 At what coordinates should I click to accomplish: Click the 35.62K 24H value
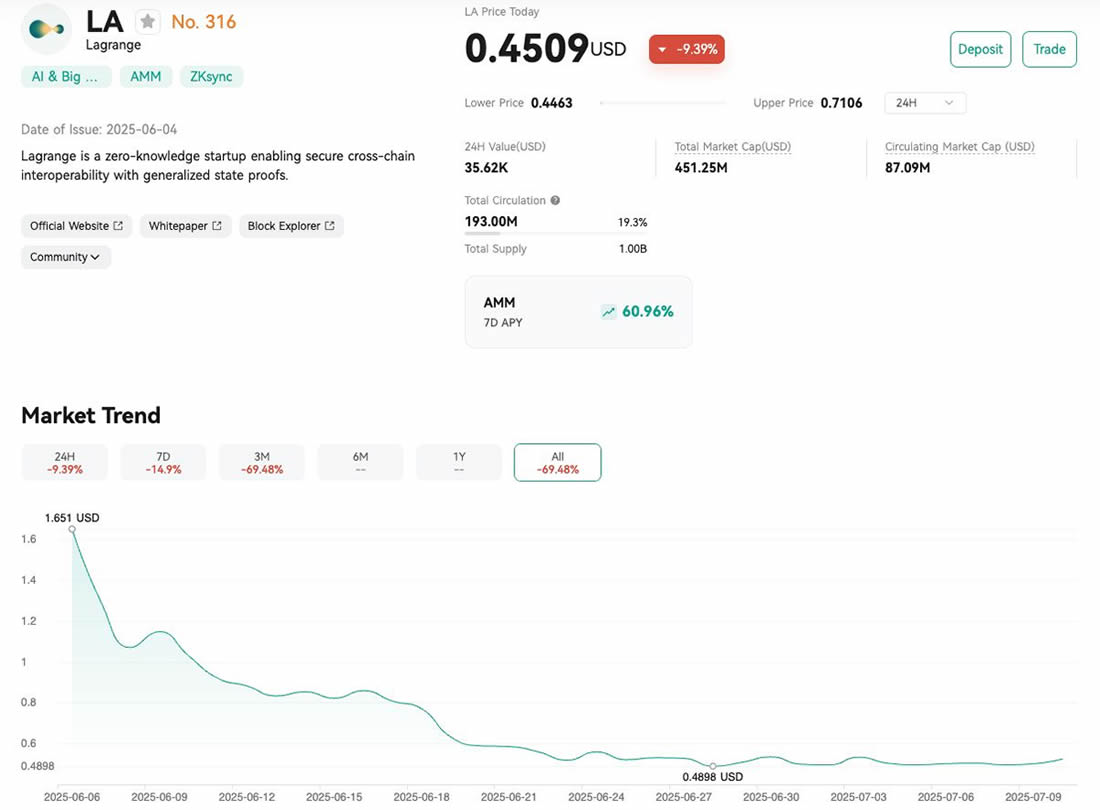[x=486, y=168]
